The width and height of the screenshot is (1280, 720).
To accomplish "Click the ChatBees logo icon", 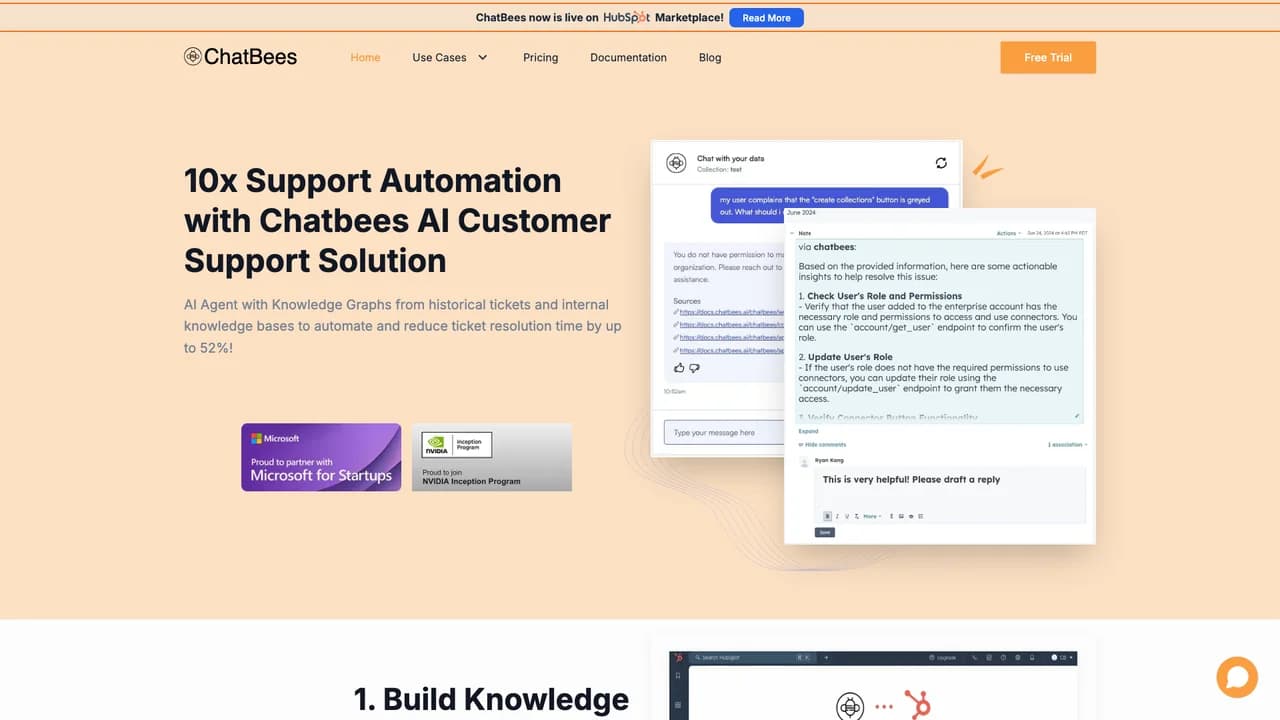I will (x=193, y=57).
